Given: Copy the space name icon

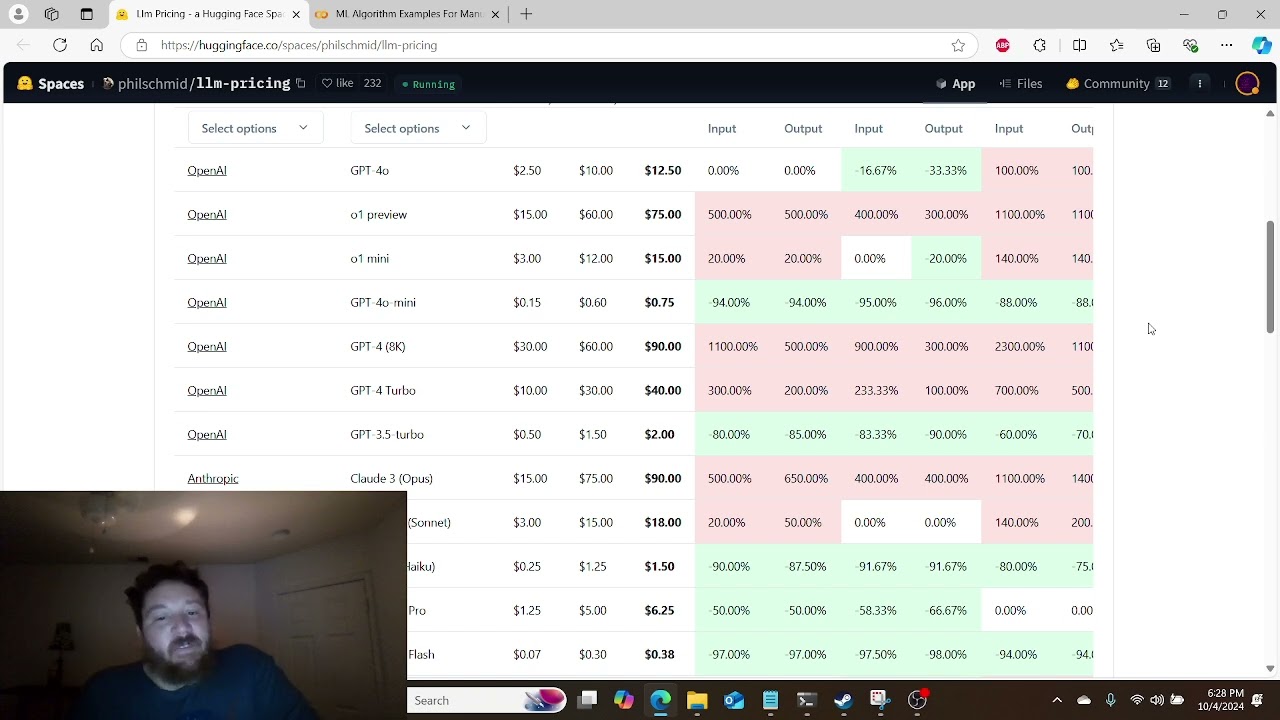Looking at the screenshot, I should [x=300, y=84].
